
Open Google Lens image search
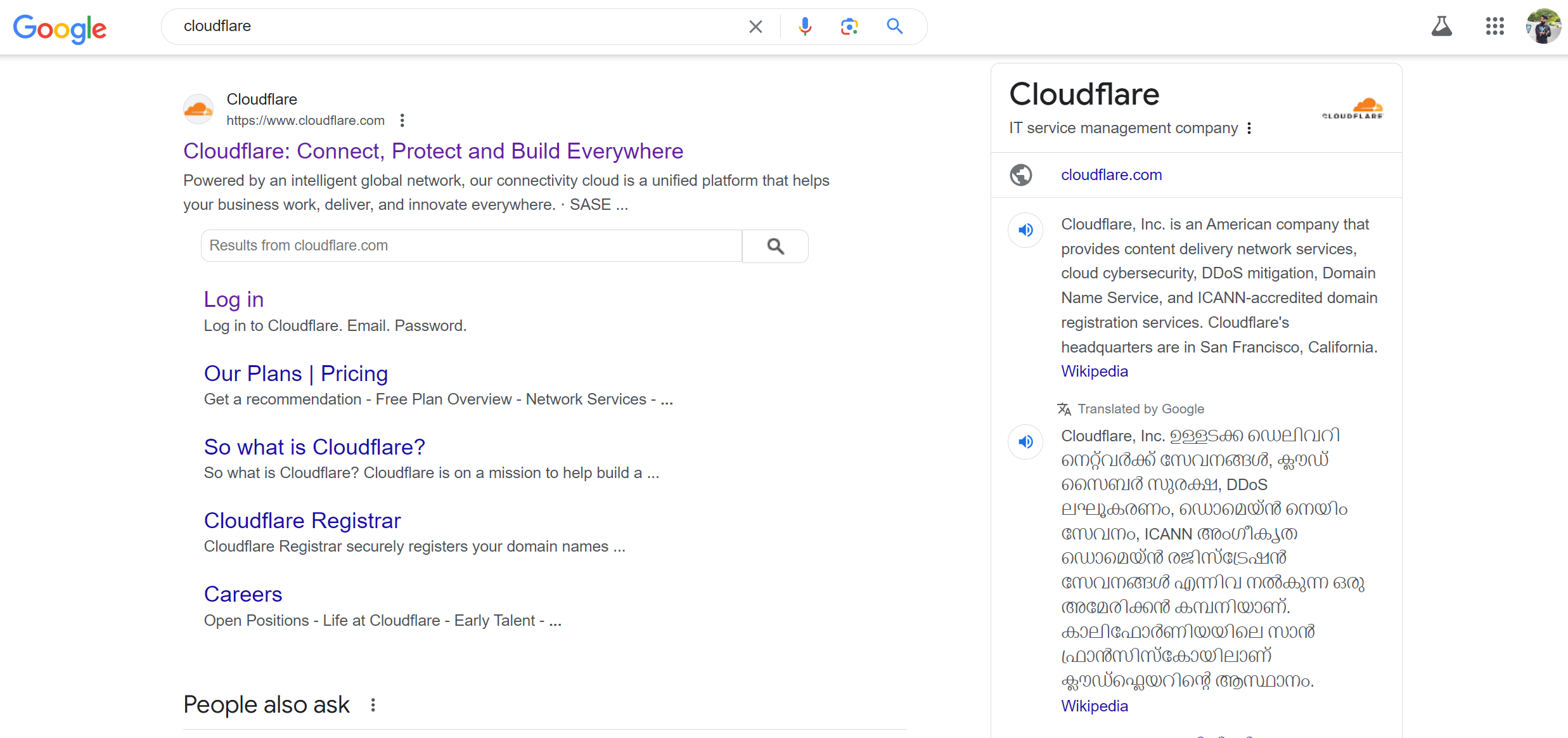849,26
